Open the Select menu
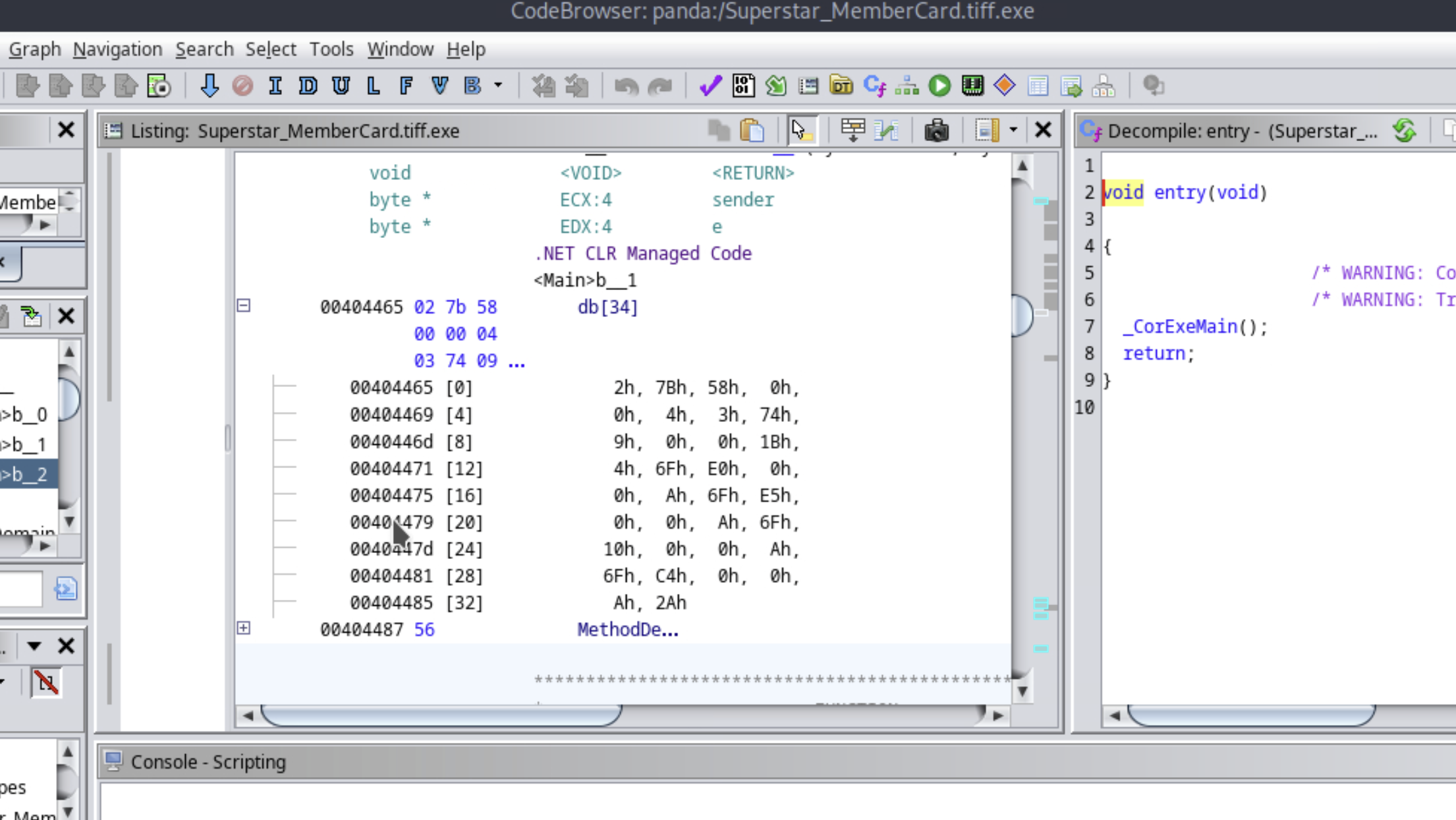The image size is (1456, 820). coord(271,49)
